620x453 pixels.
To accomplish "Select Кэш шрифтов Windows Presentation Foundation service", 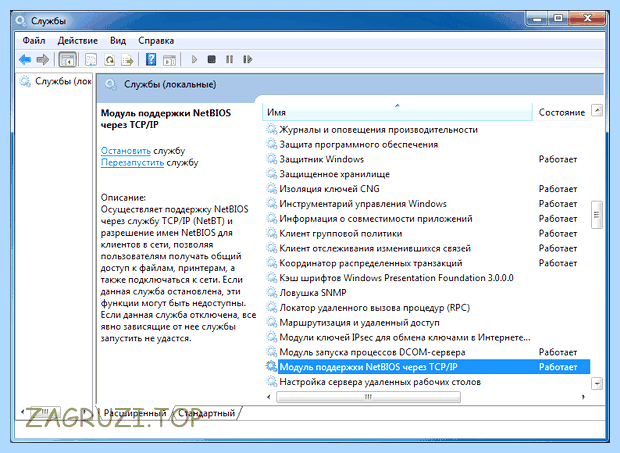I will (x=396, y=278).
